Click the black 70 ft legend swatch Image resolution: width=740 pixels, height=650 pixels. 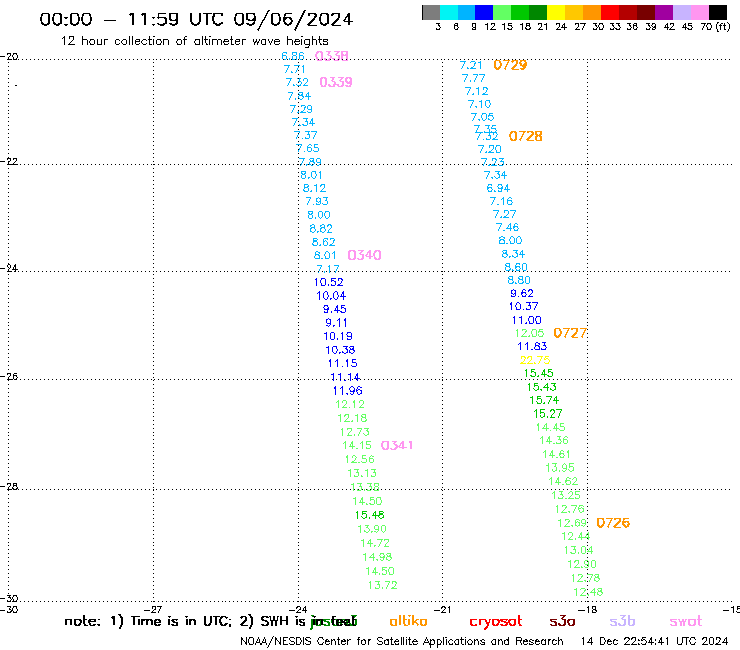(x=718, y=12)
